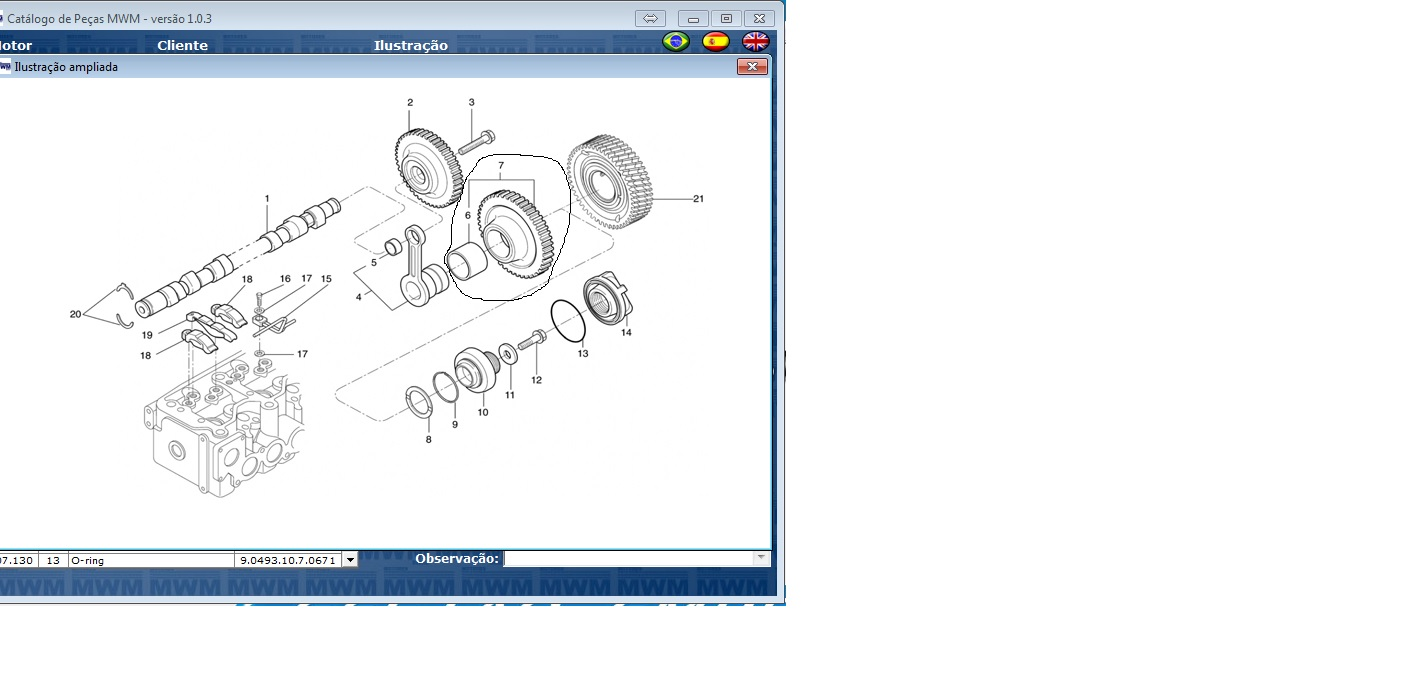Open the Cliente menu

tap(182, 45)
